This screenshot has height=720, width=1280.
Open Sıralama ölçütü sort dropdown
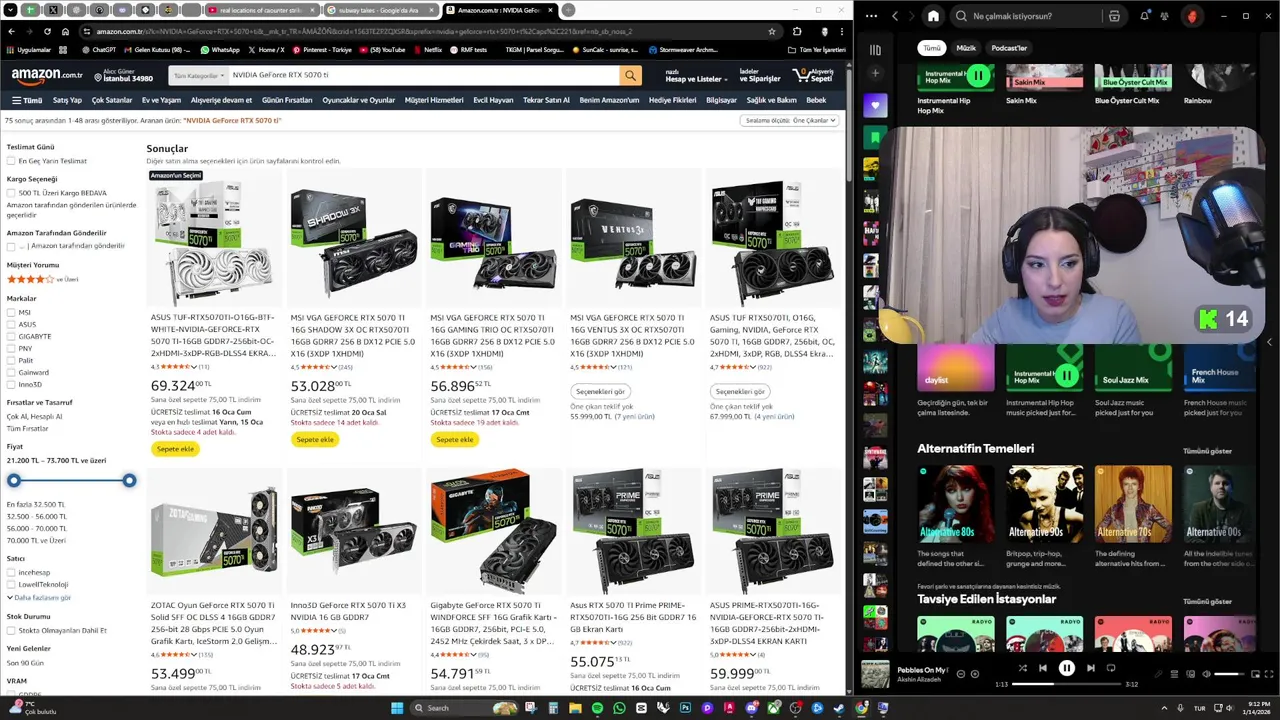coord(789,120)
